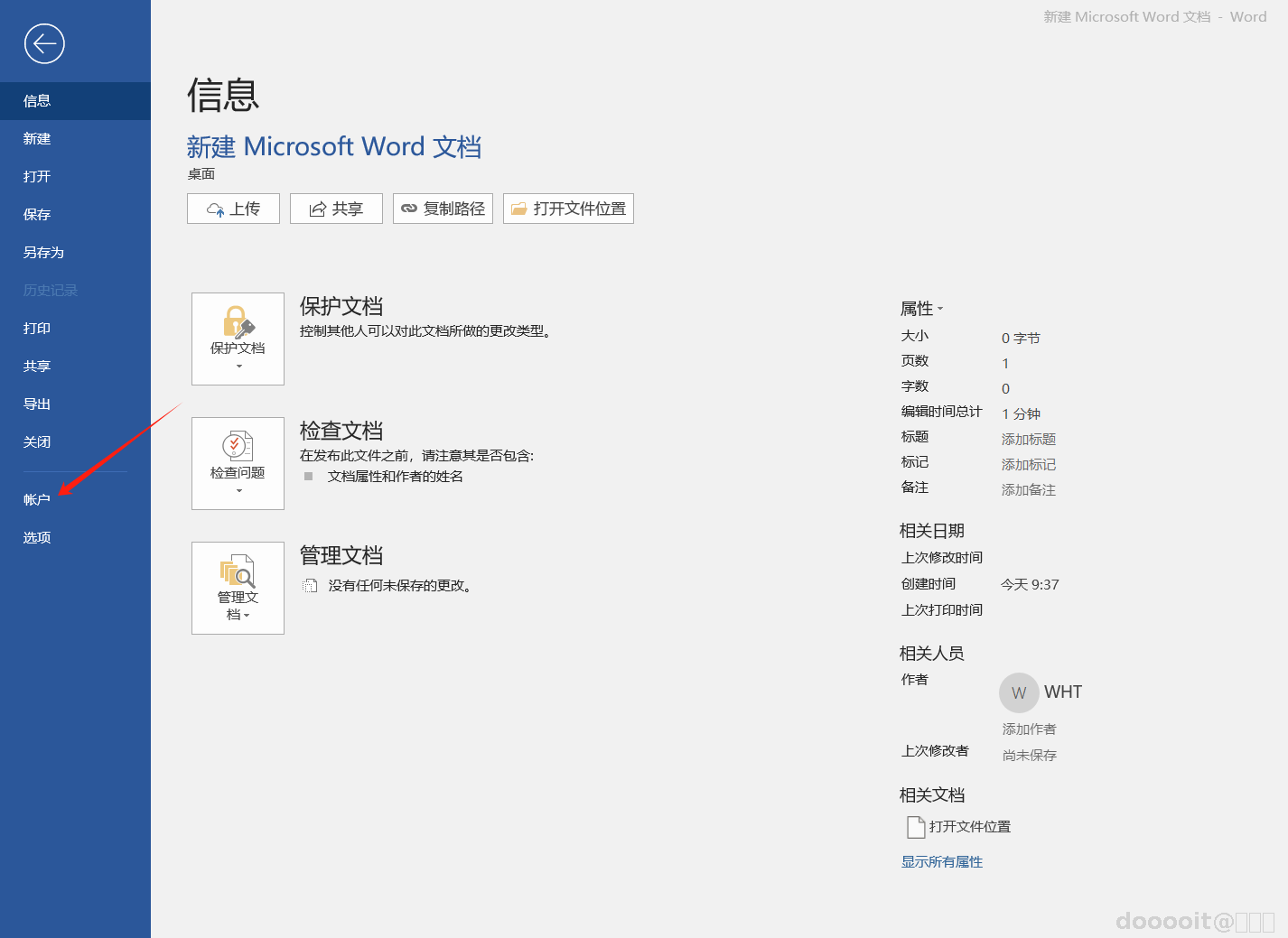Image resolution: width=1288 pixels, height=938 pixels.
Task: Click the 添加作者 field
Action: [1029, 729]
